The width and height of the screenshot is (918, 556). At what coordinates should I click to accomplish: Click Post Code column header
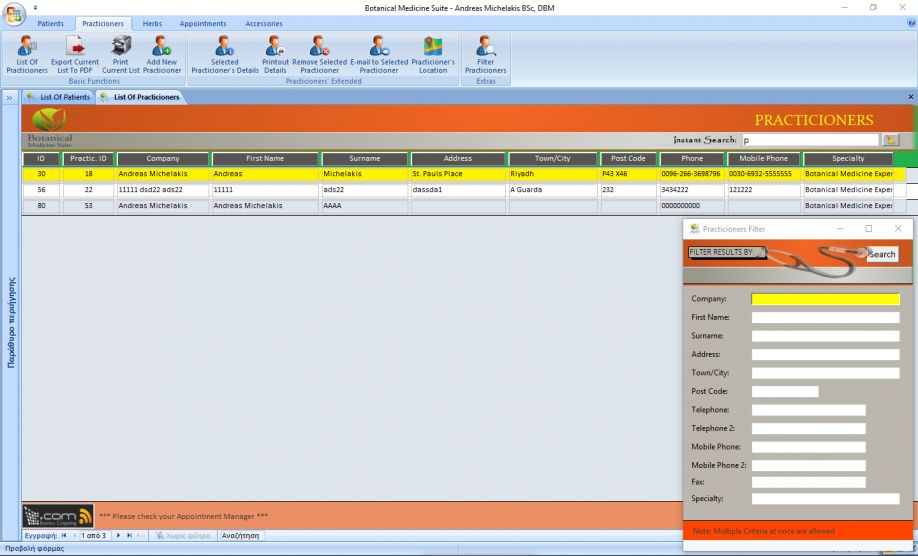(x=628, y=159)
